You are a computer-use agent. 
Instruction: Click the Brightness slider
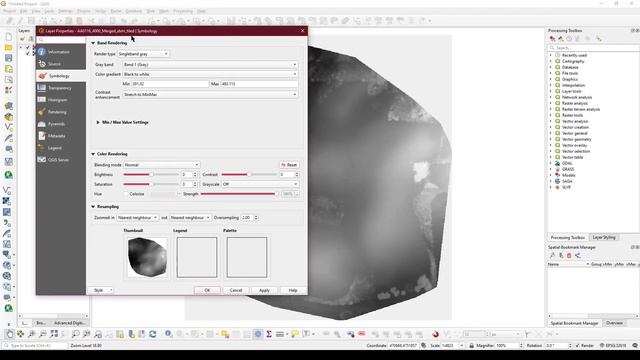[151, 175]
